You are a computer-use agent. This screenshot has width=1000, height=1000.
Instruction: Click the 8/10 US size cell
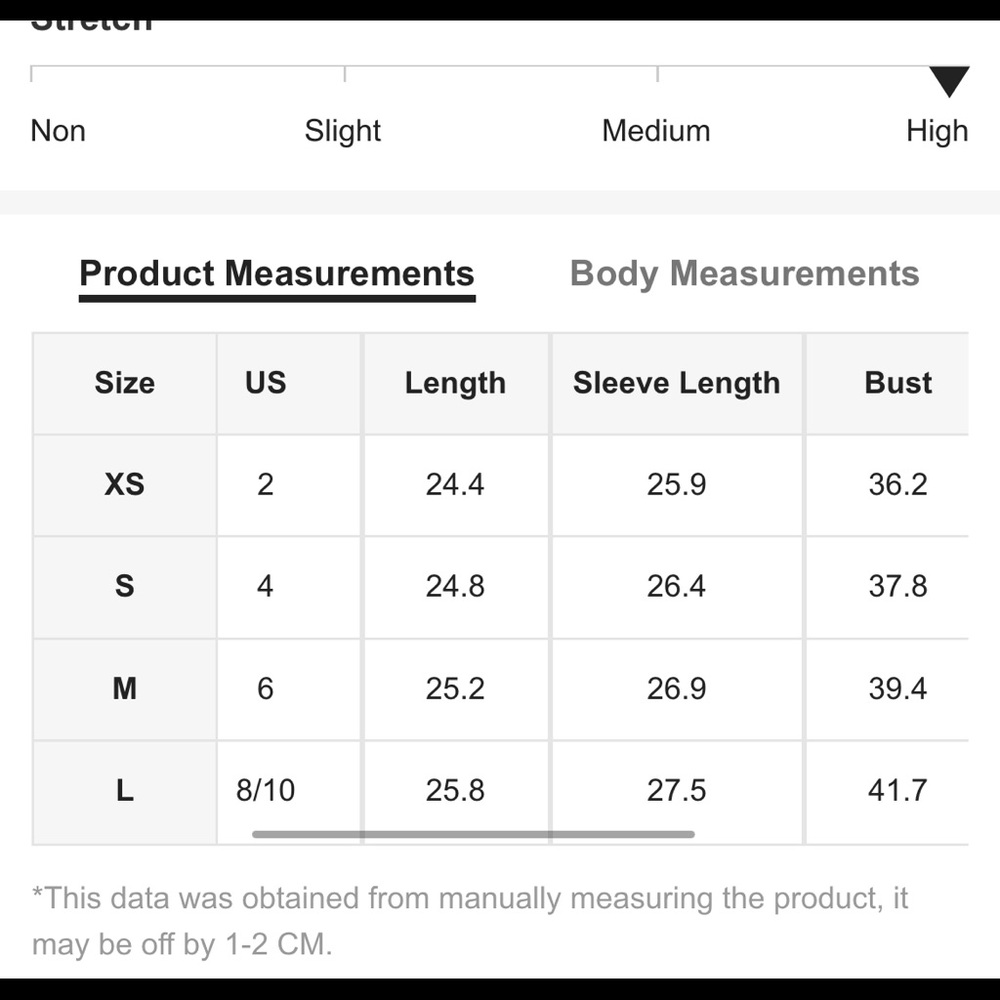click(265, 791)
